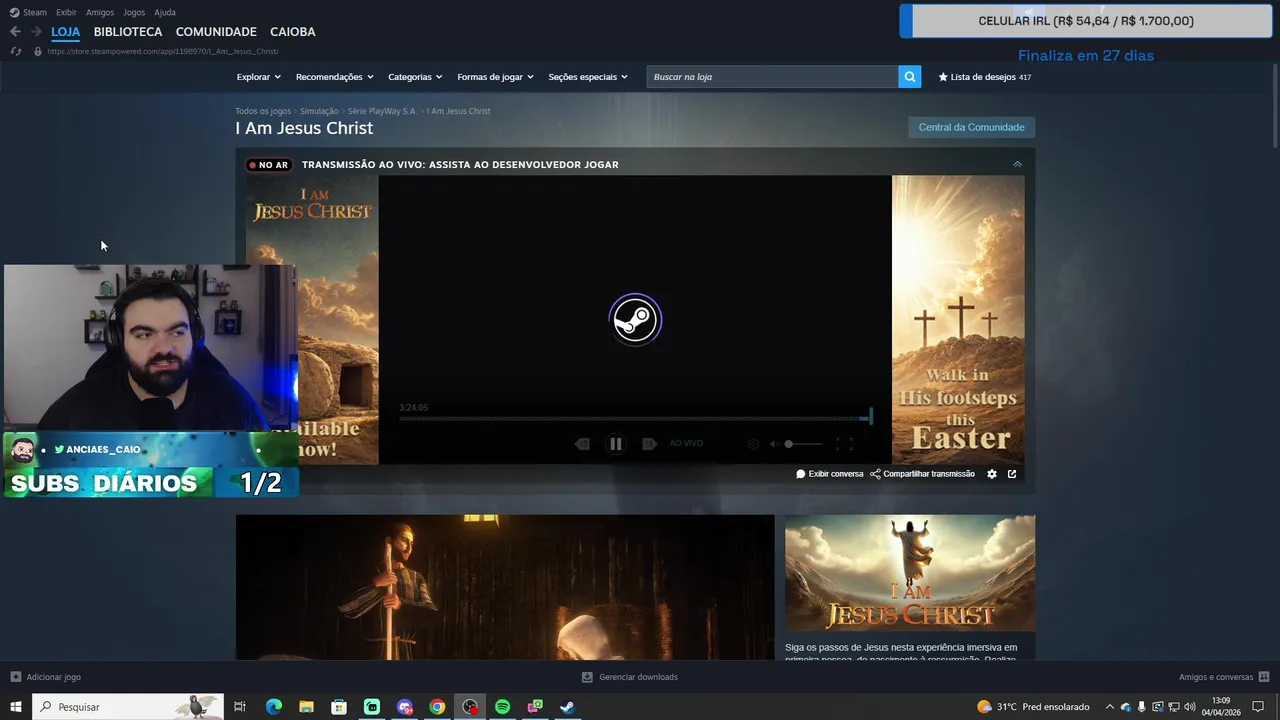Jump to live with AO VIVO
This screenshot has width=1280, height=720.
coord(686,443)
